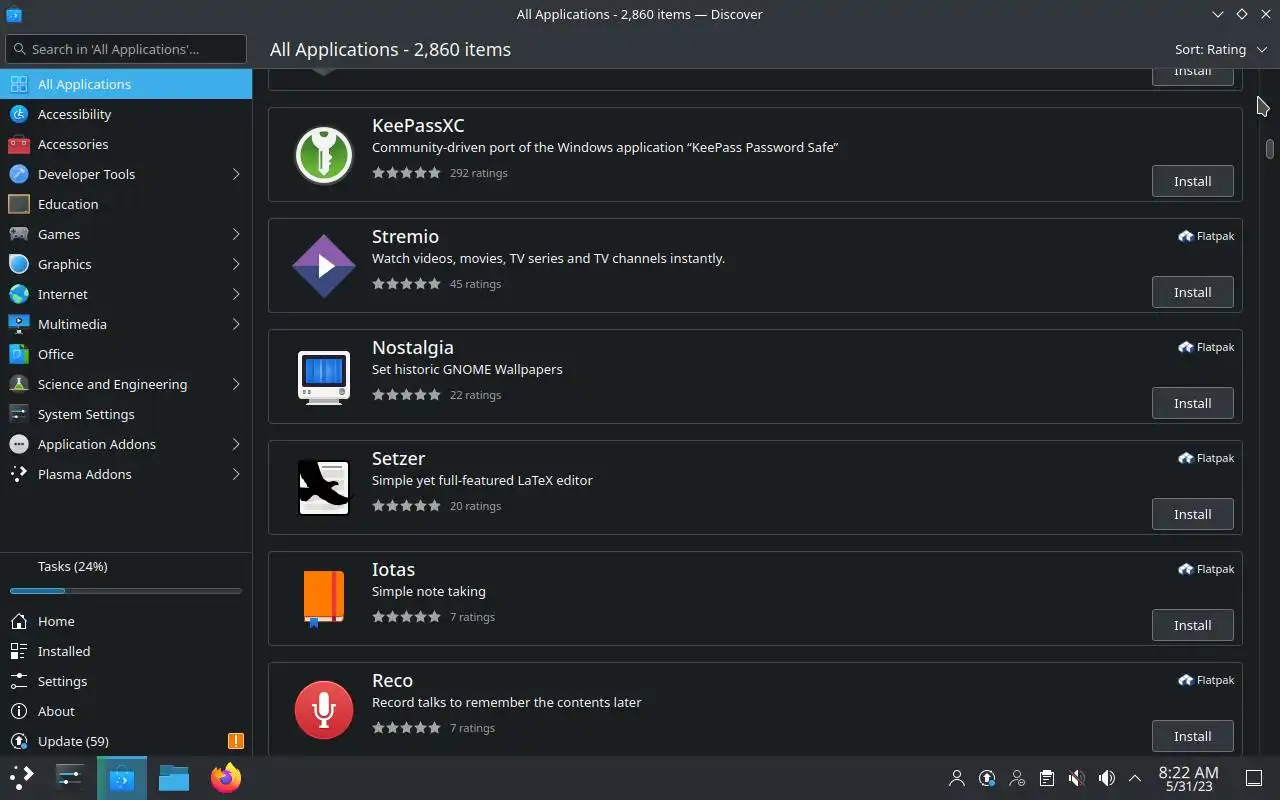Select All Applications in sidebar
The image size is (1280, 800).
(126, 84)
